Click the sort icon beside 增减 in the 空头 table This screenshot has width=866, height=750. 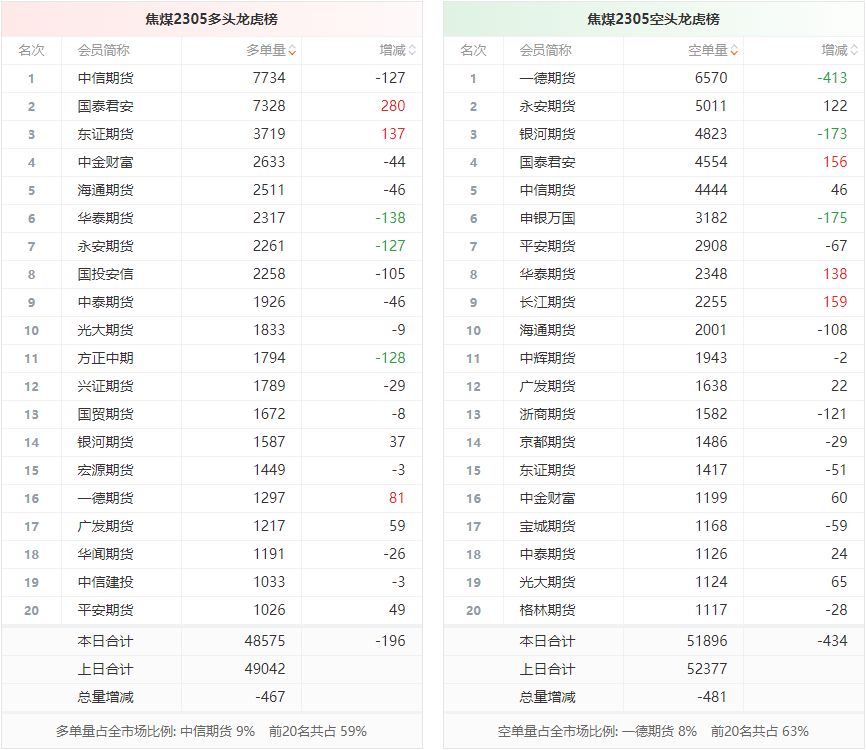click(854, 50)
